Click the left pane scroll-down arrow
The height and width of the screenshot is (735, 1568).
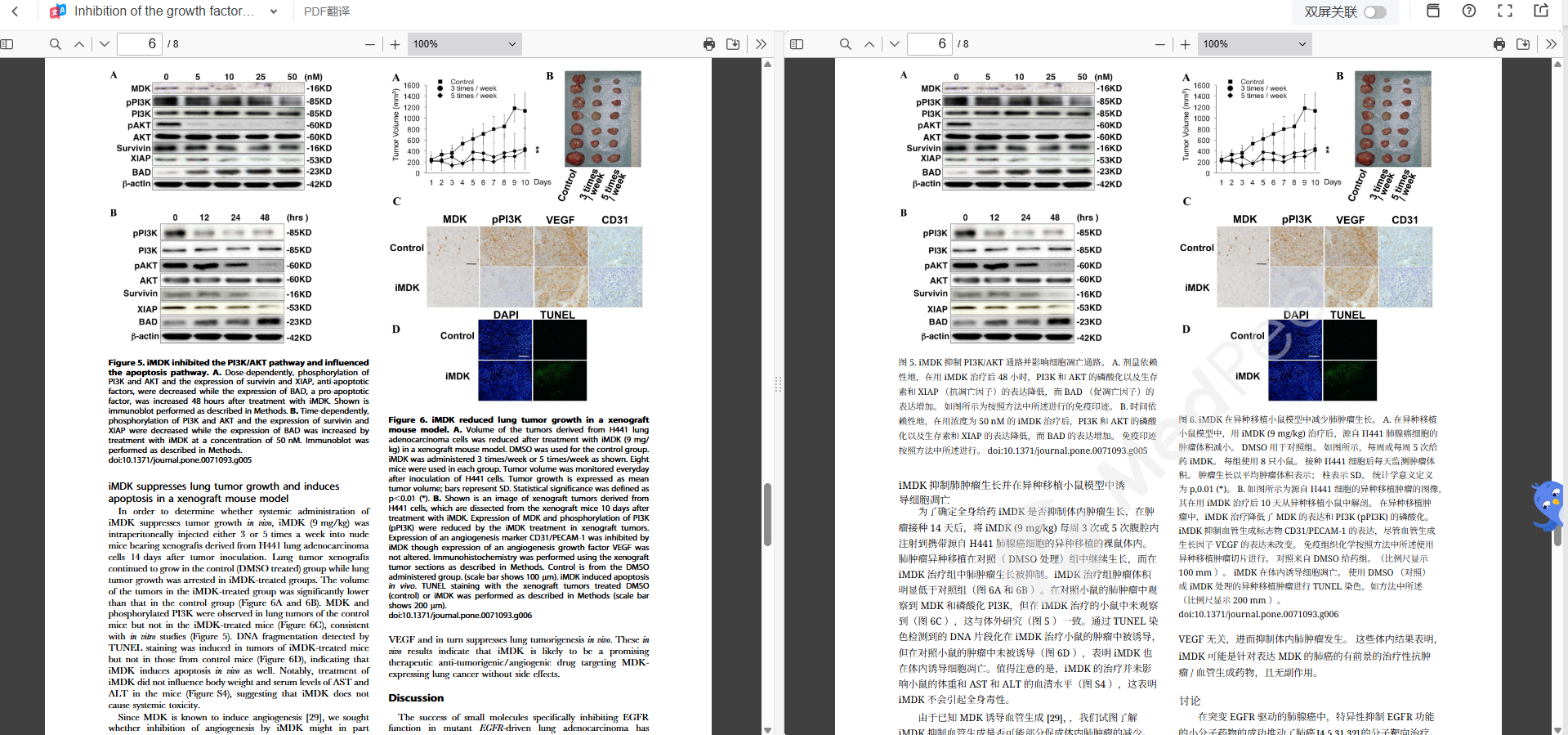coord(767,729)
